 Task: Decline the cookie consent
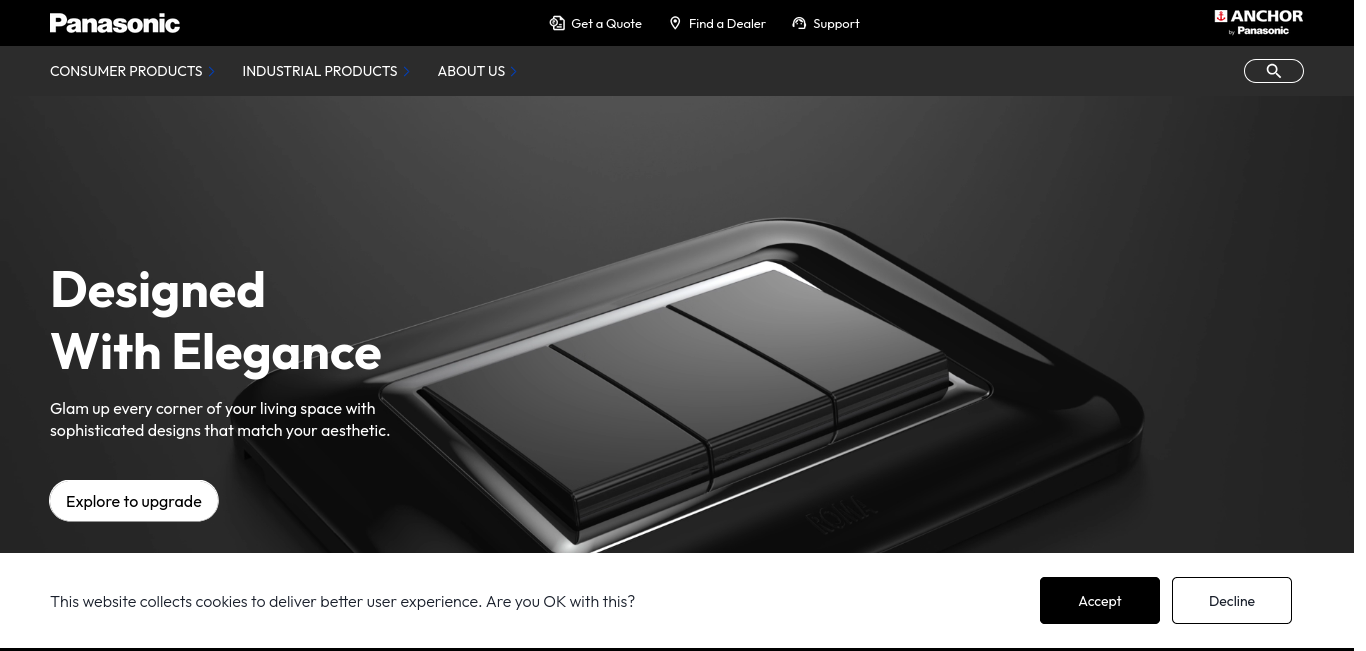[1232, 601]
